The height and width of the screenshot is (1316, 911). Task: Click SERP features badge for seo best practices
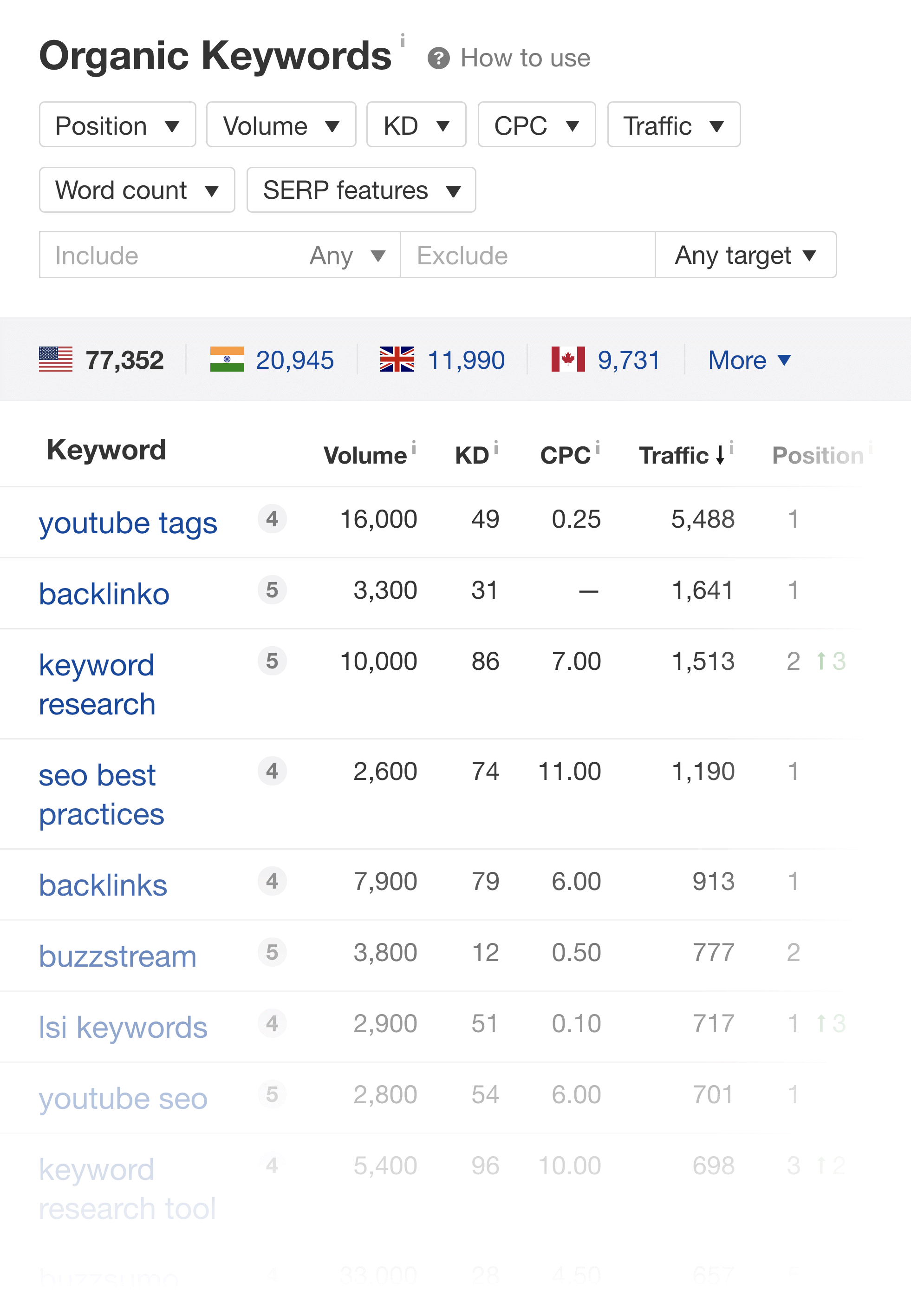[272, 771]
